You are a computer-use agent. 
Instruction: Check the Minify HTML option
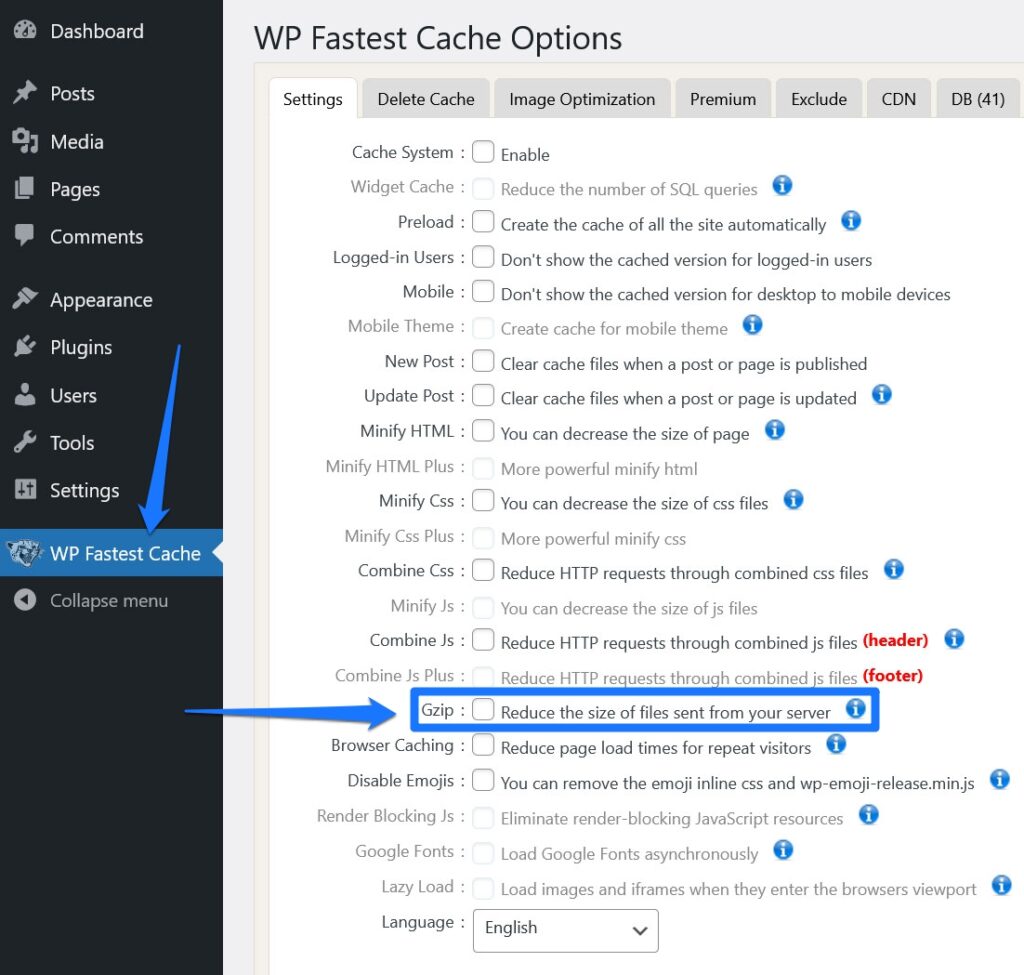[x=484, y=433]
